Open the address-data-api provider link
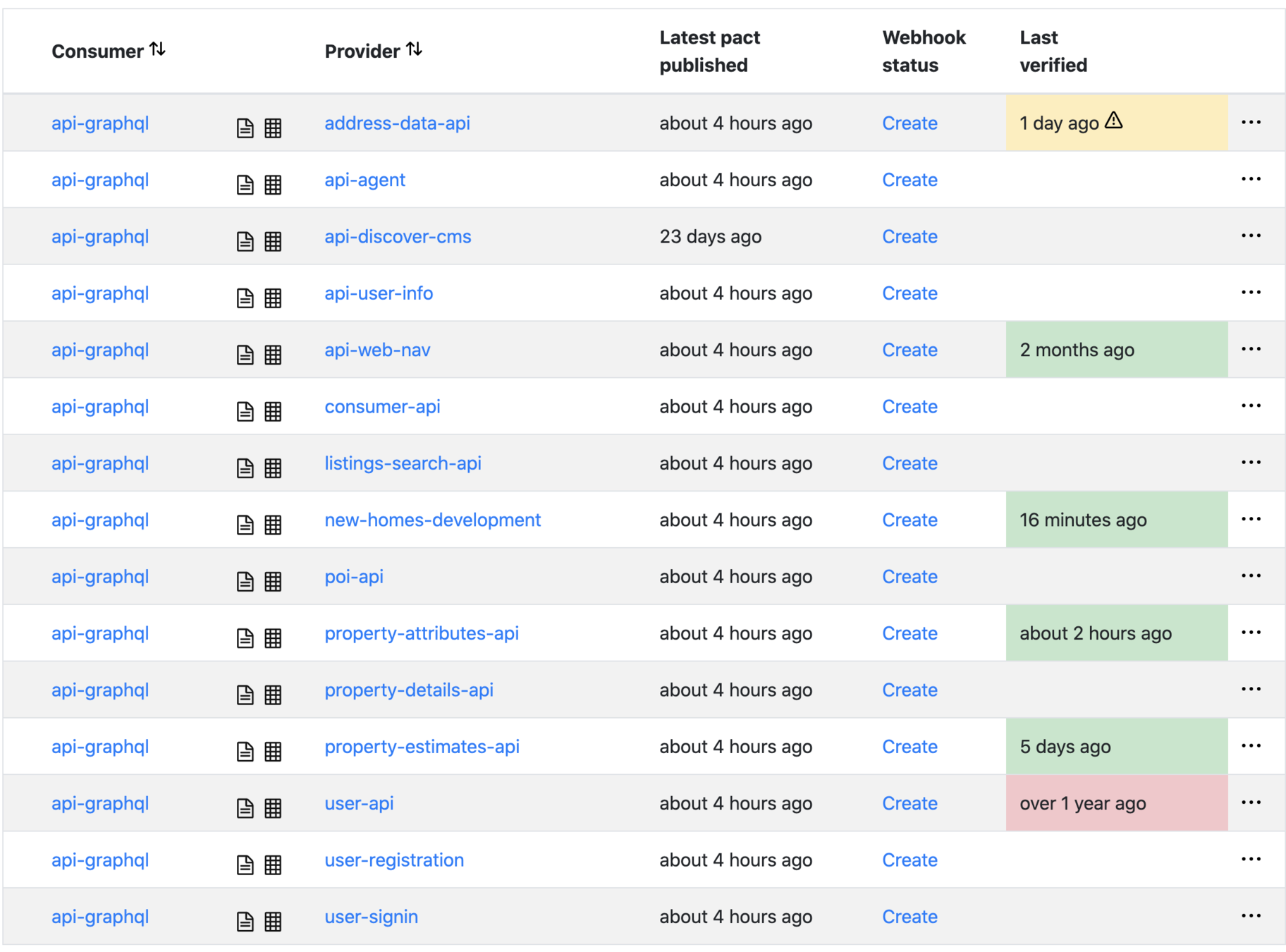 (397, 123)
